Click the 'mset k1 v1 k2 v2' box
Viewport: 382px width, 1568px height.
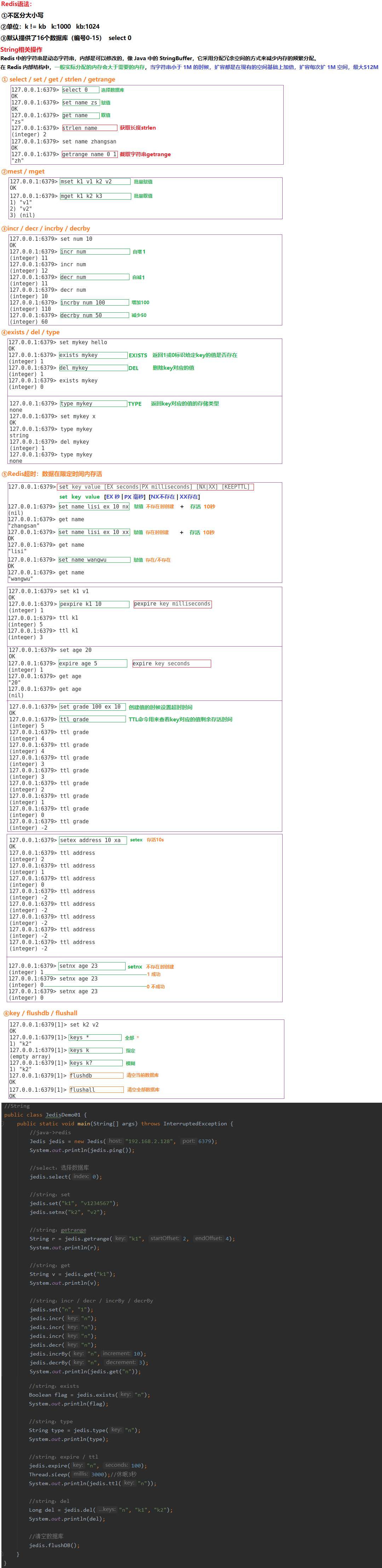95,181
